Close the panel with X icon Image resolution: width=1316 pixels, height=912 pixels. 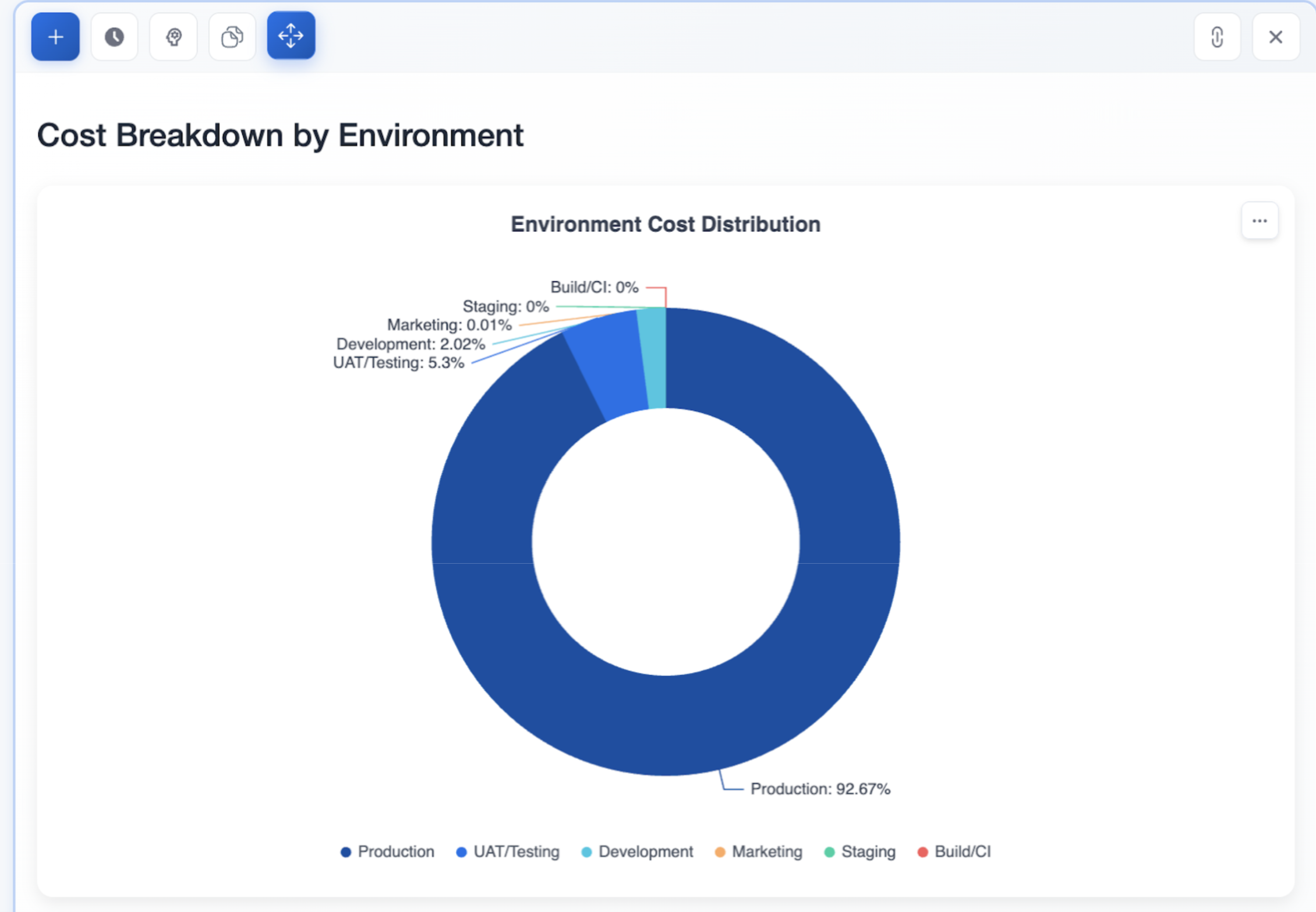coord(1275,37)
